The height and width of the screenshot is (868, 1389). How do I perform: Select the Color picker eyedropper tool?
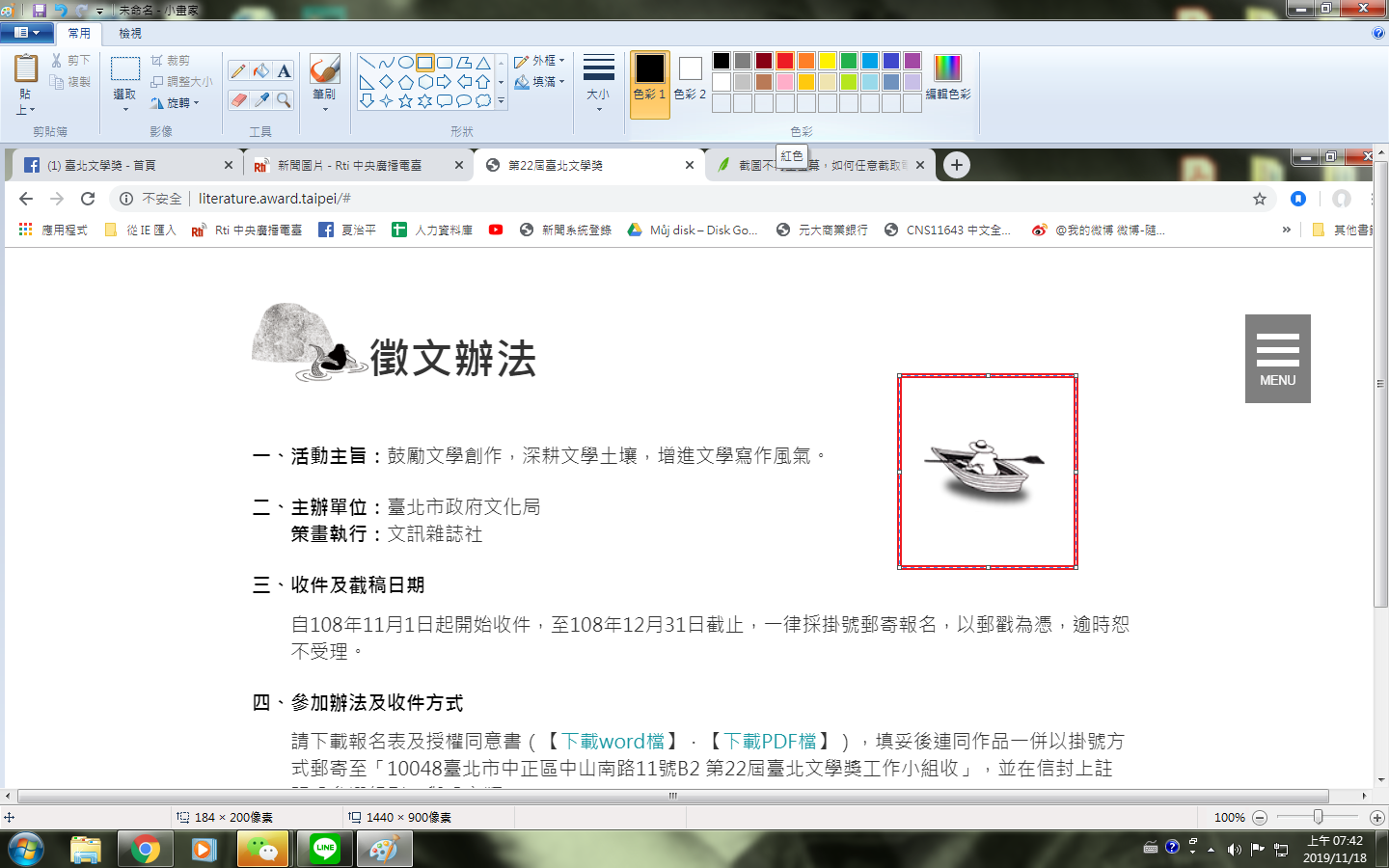[x=261, y=99]
